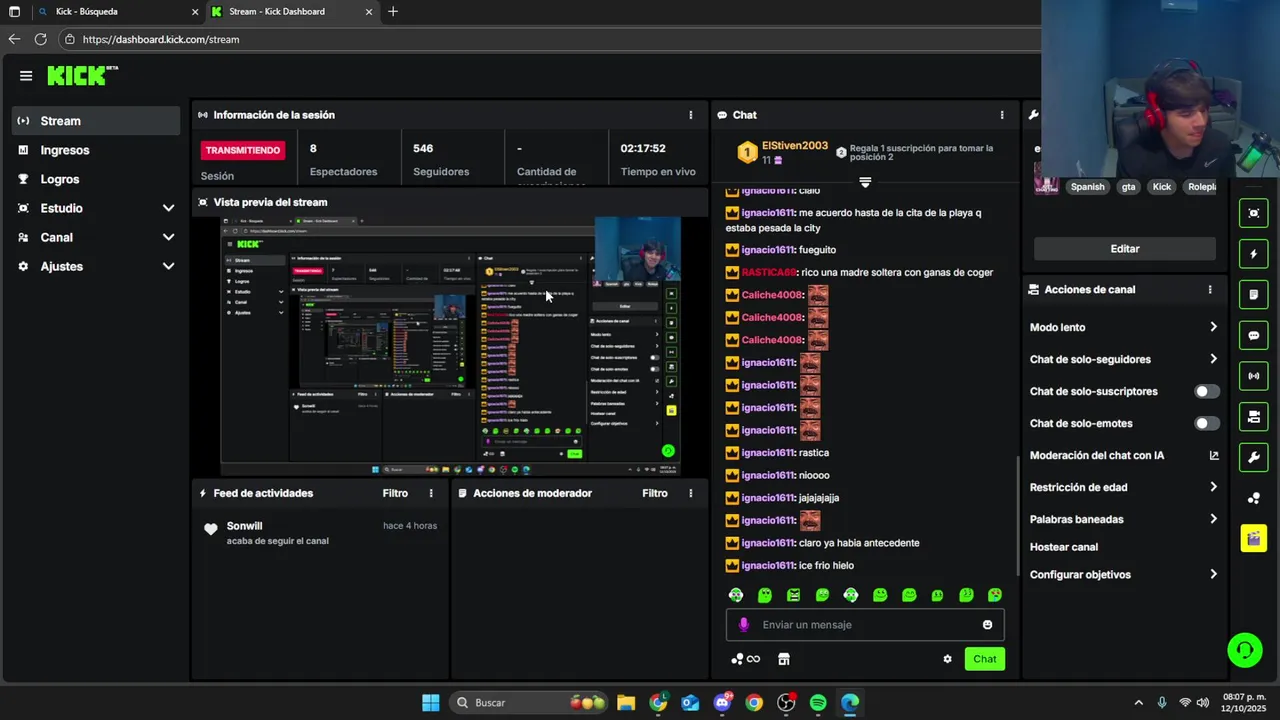Click the purple microphone icon in message box
The image size is (1280, 720).
[x=743, y=625]
